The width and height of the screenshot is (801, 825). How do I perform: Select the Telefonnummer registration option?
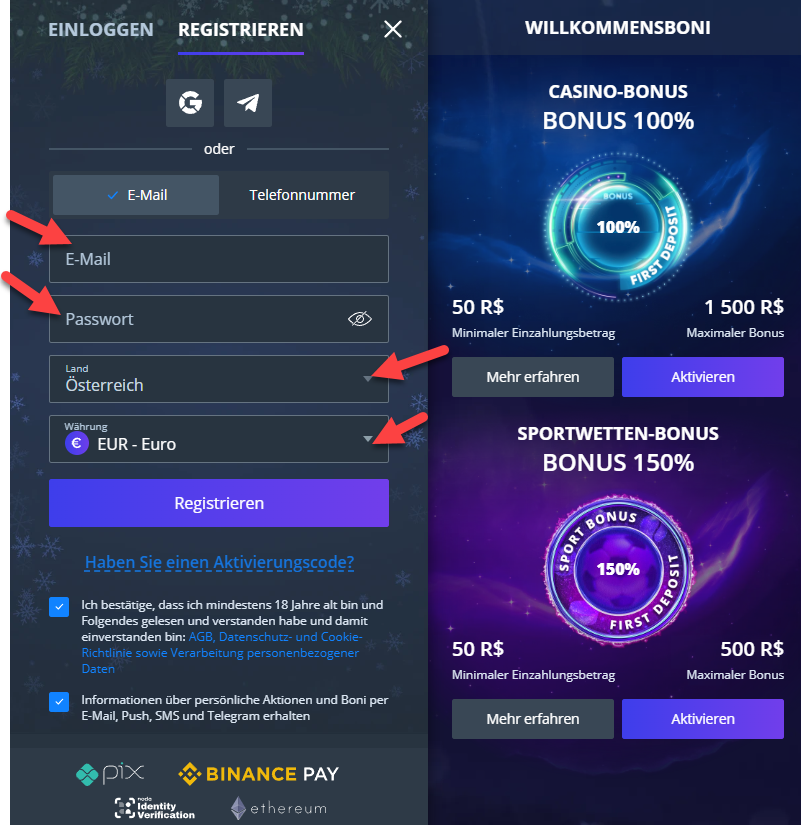point(302,195)
